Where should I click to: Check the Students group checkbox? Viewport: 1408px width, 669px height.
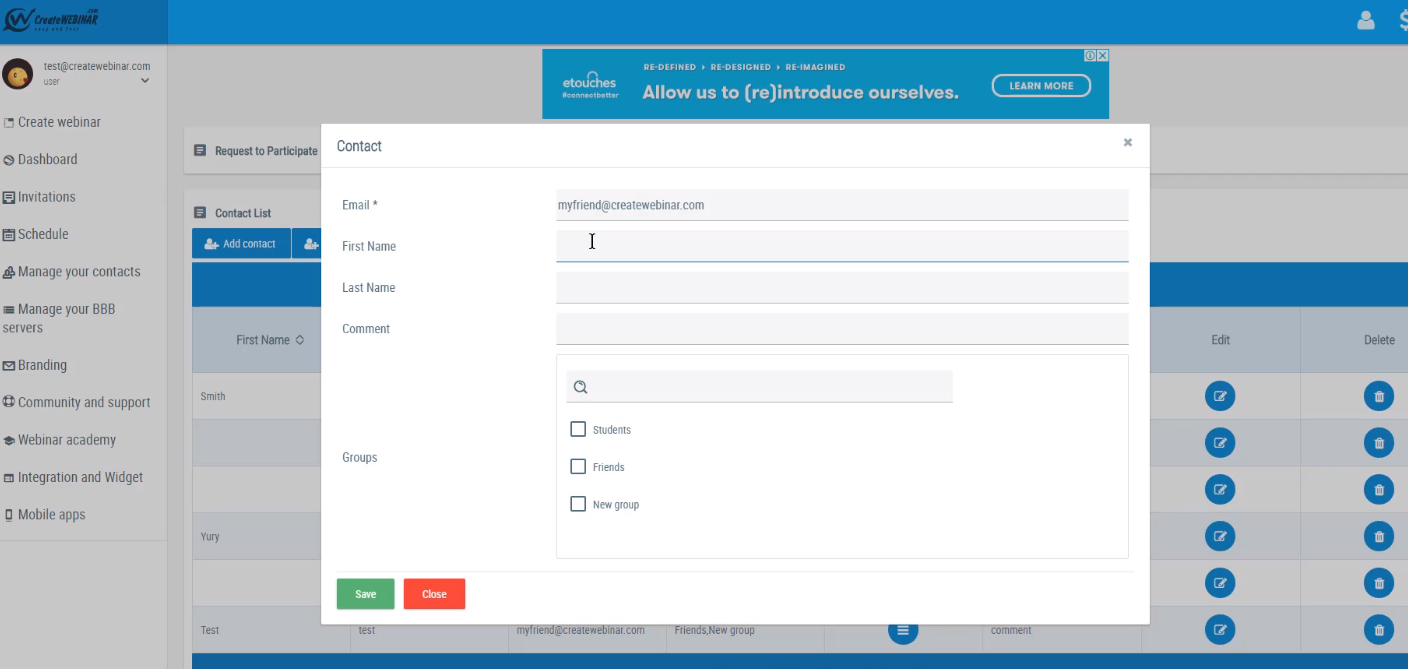pyautogui.click(x=578, y=429)
